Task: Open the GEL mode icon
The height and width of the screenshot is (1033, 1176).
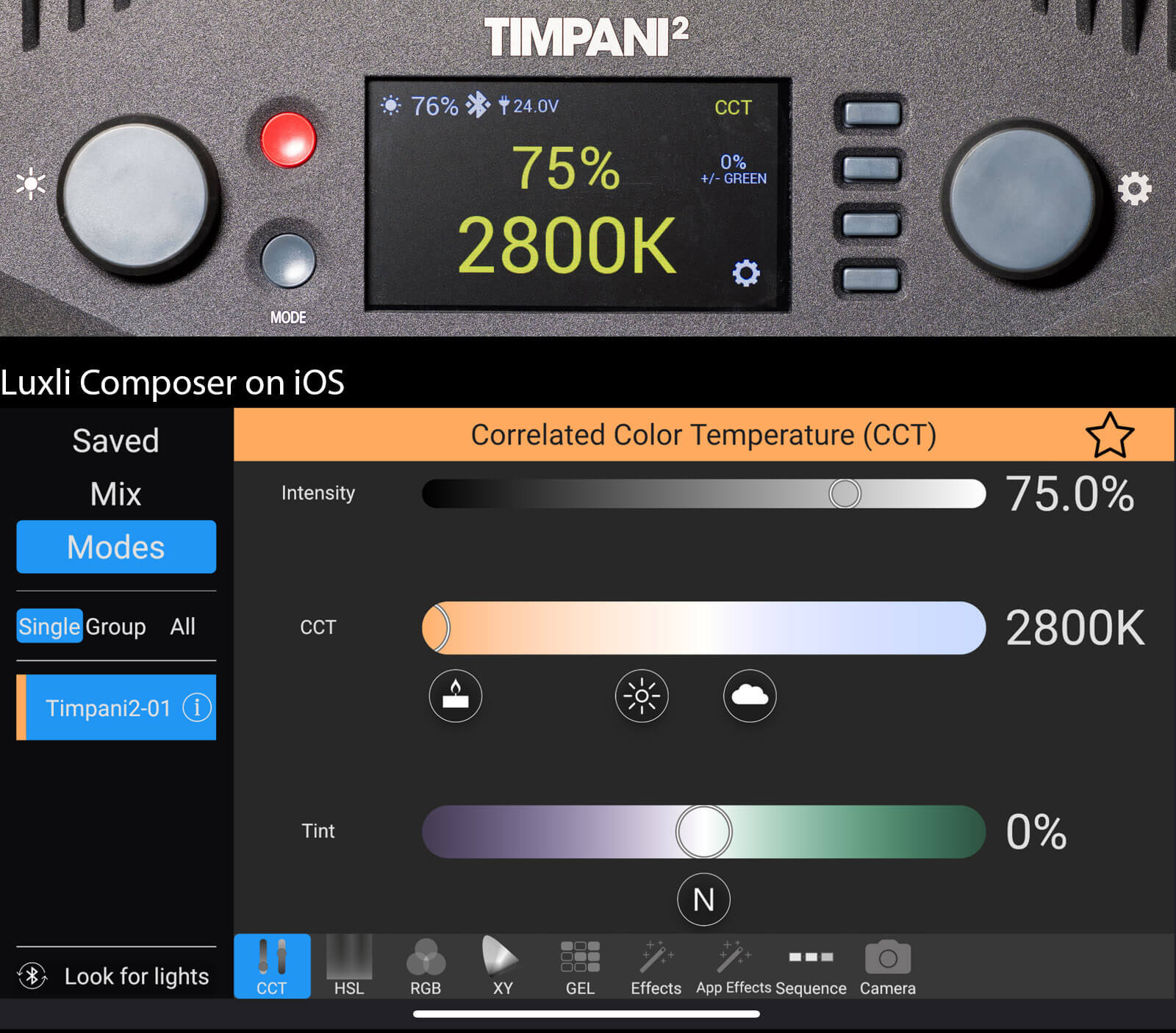Action: (580, 967)
